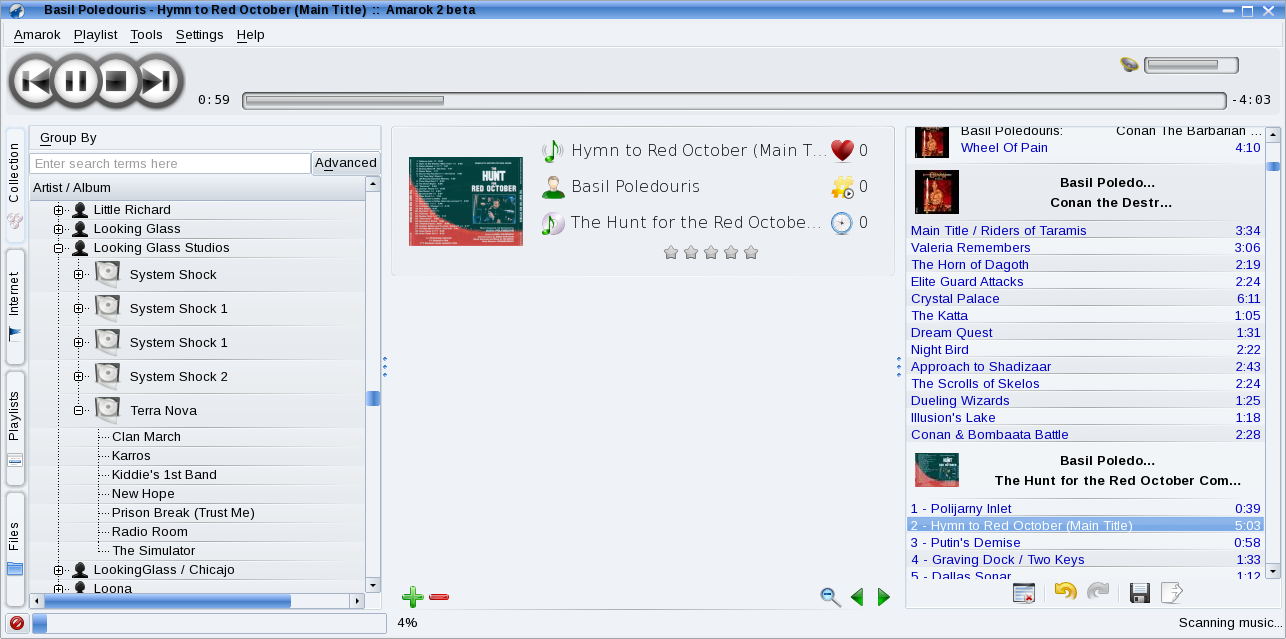Open the Playlist menu
Screen dimensions: 1286x639
[95, 34]
